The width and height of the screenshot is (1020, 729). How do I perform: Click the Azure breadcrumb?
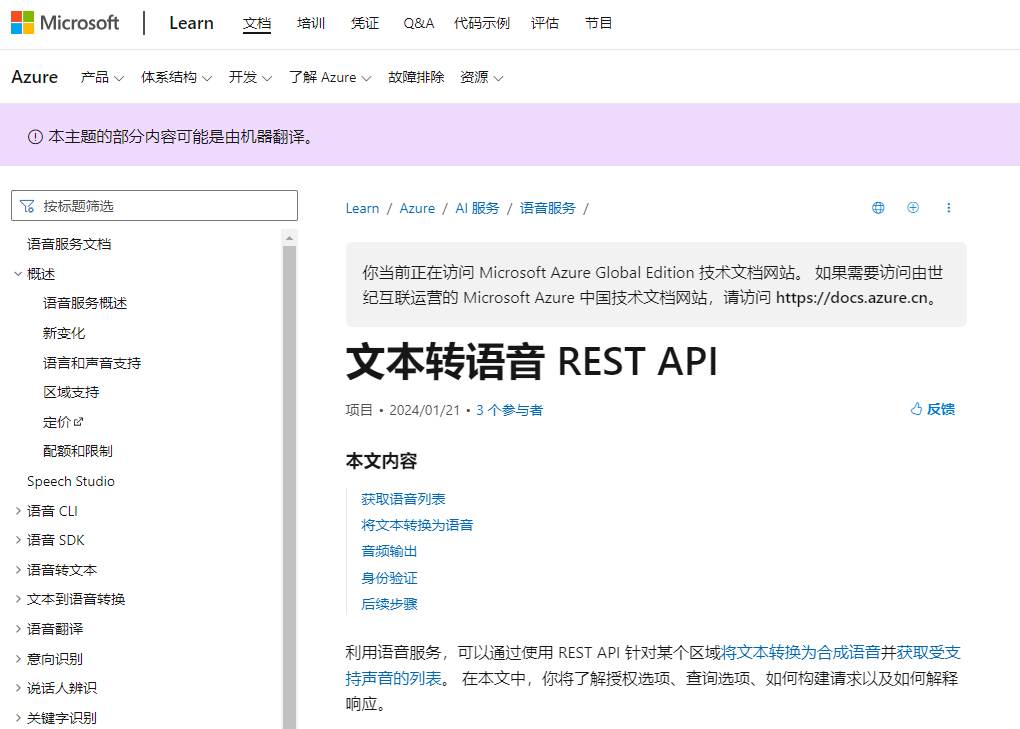tap(417, 208)
